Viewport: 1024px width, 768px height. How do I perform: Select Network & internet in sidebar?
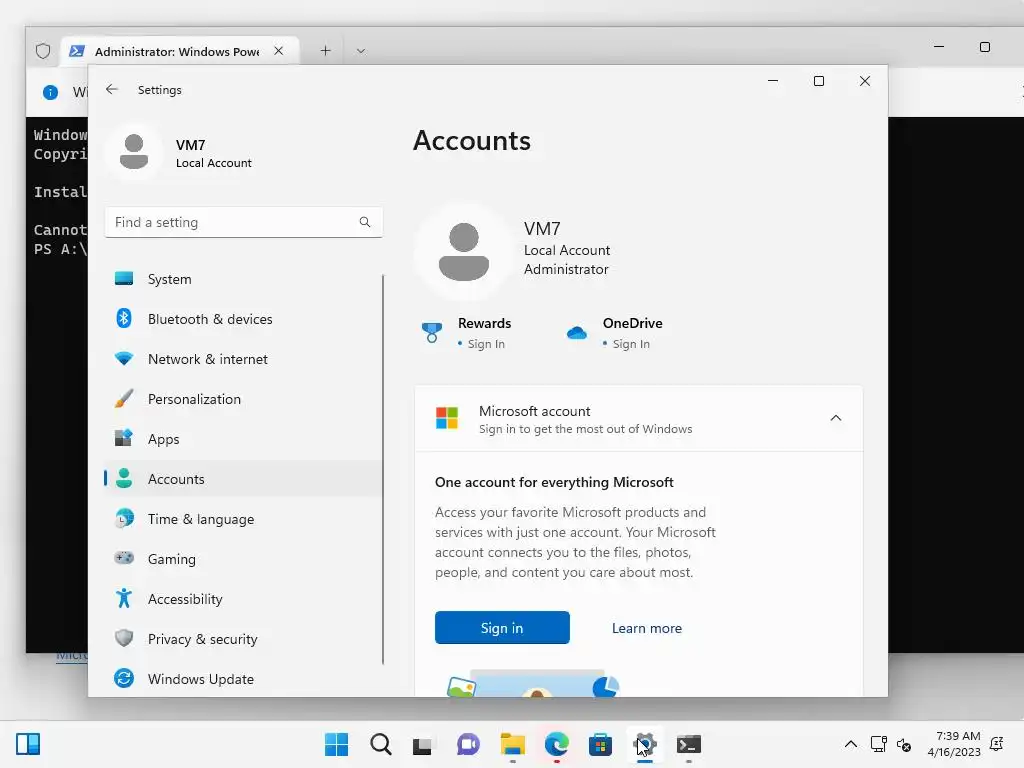pos(243,359)
